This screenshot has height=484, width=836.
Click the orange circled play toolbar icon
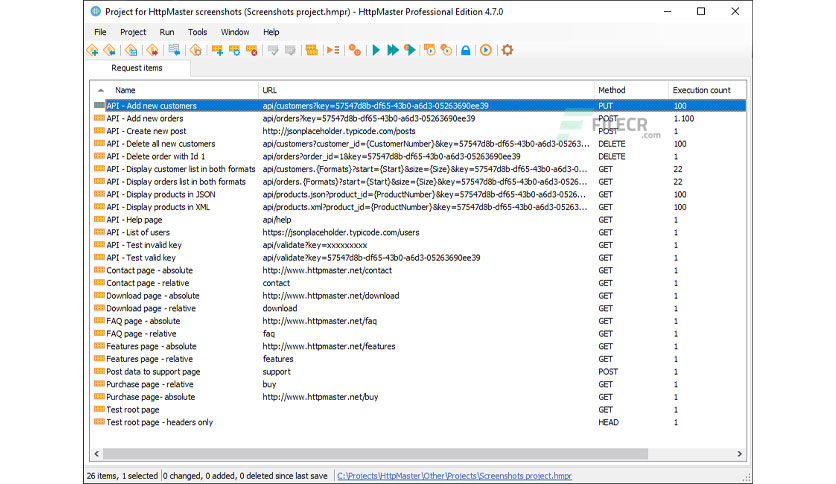(486, 50)
